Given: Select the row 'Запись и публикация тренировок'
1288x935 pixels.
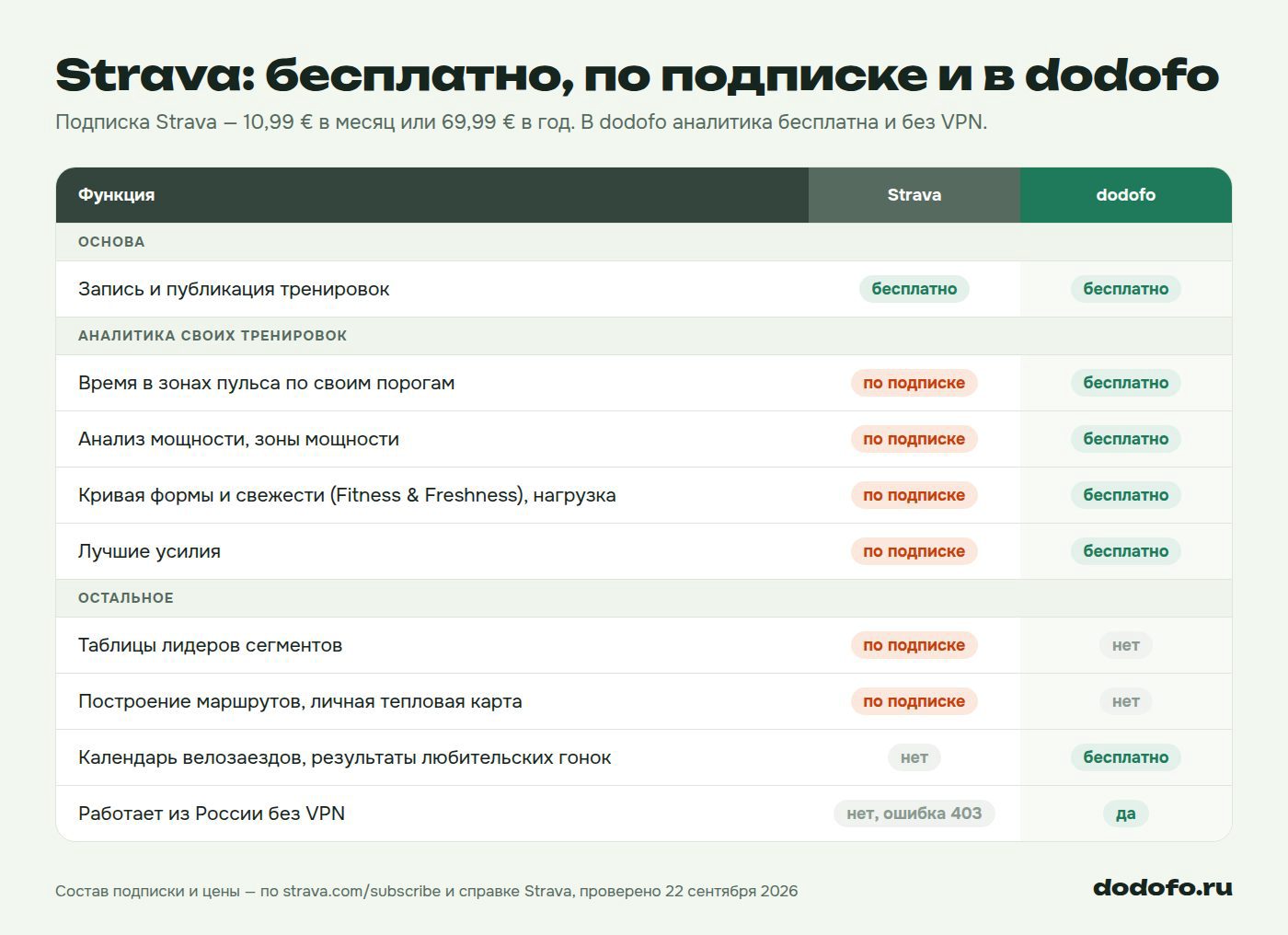Looking at the screenshot, I should (644, 289).
